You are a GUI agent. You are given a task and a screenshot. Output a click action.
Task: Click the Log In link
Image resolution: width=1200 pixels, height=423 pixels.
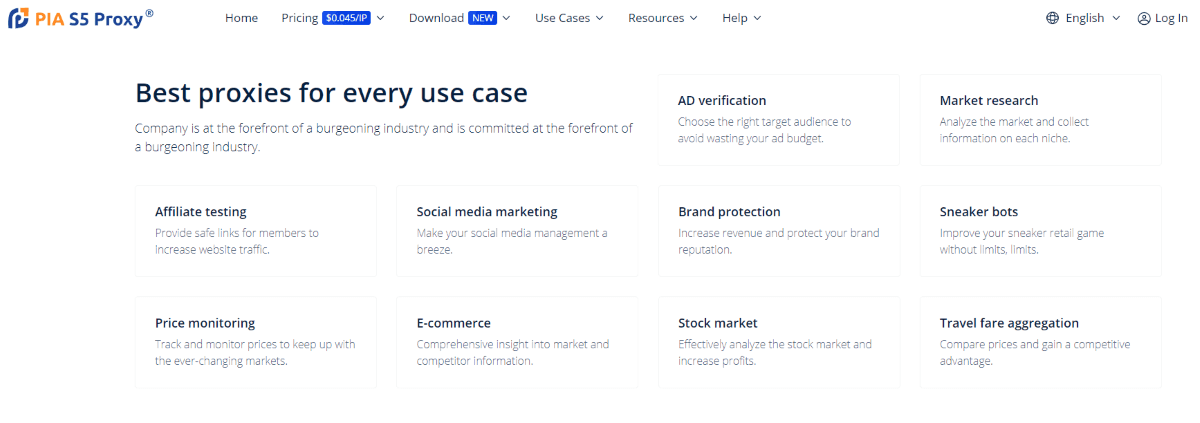coord(1171,18)
